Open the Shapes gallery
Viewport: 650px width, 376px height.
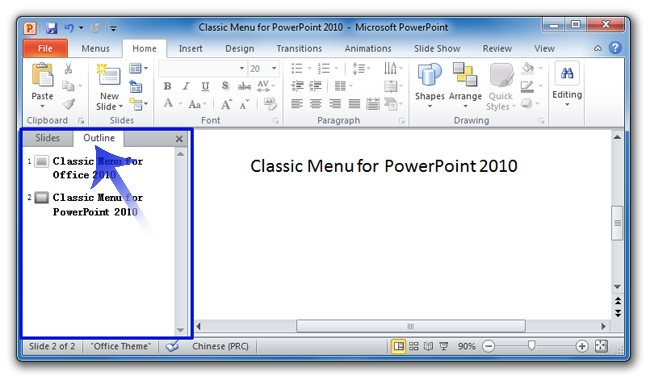click(x=429, y=86)
